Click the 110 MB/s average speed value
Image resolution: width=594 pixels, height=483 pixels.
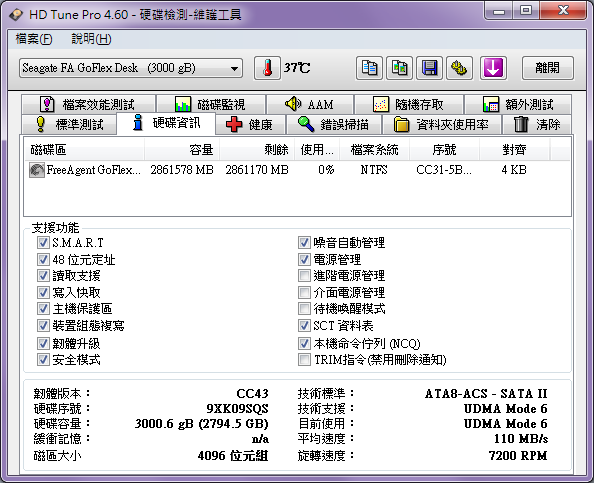(x=521, y=439)
